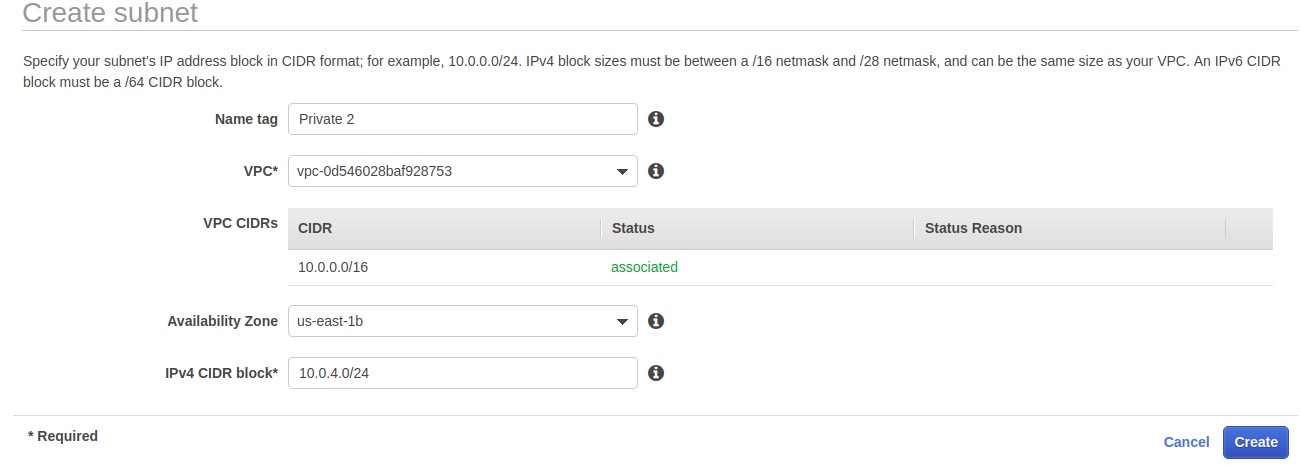Click the info icon next to VPC dropdown
This screenshot has height=465, width=1301.
656,171
